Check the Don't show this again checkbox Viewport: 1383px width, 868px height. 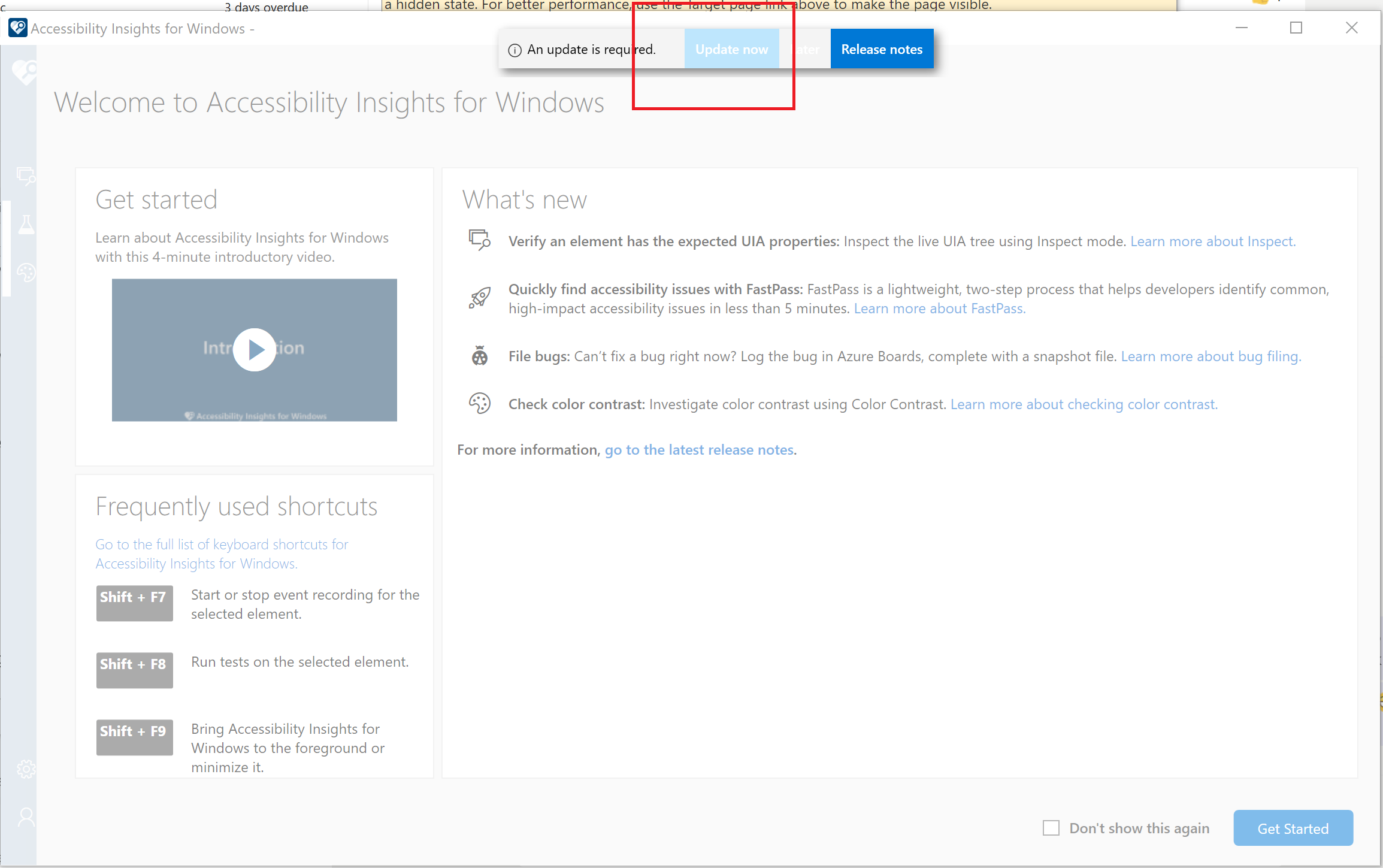(1051, 828)
